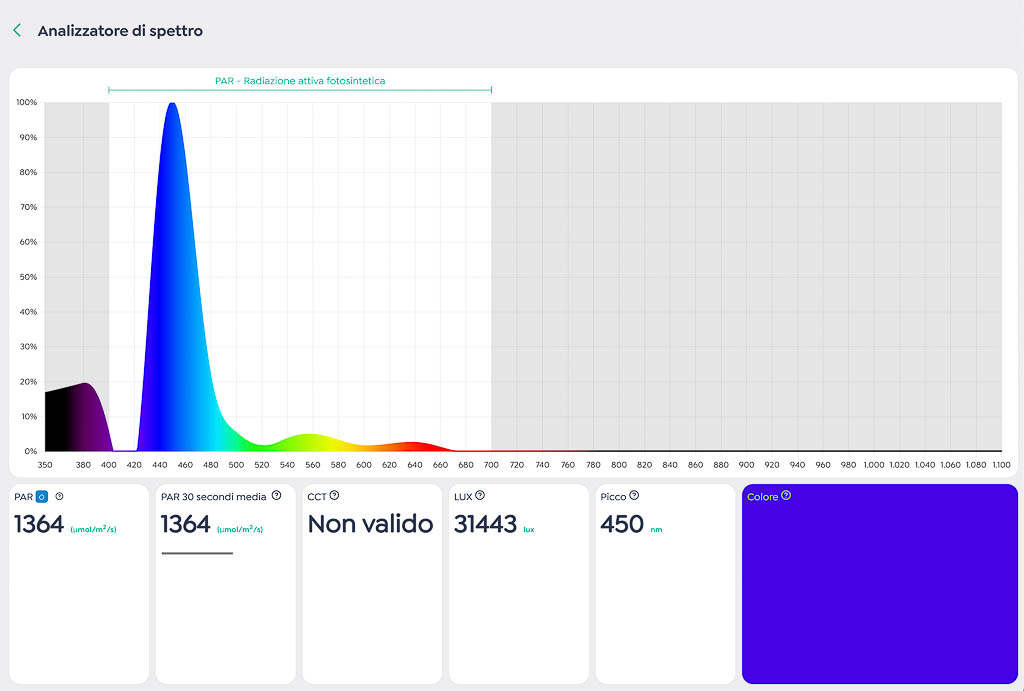Screen dimensions: 1024x691
Task: Click the 31443 lux reading
Action: click(485, 524)
